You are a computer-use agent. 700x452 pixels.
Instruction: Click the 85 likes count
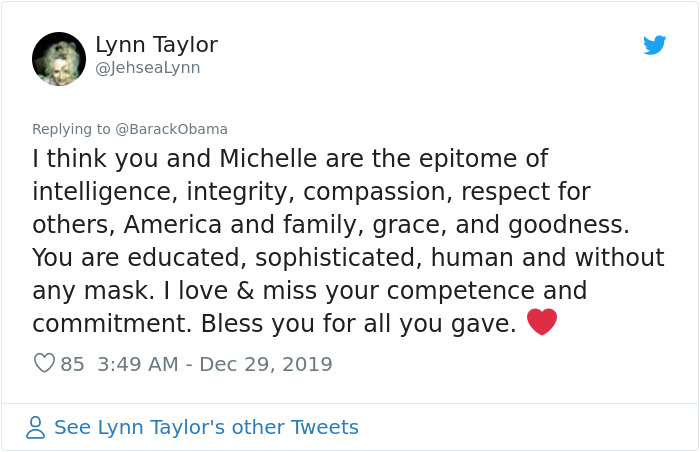point(73,364)
